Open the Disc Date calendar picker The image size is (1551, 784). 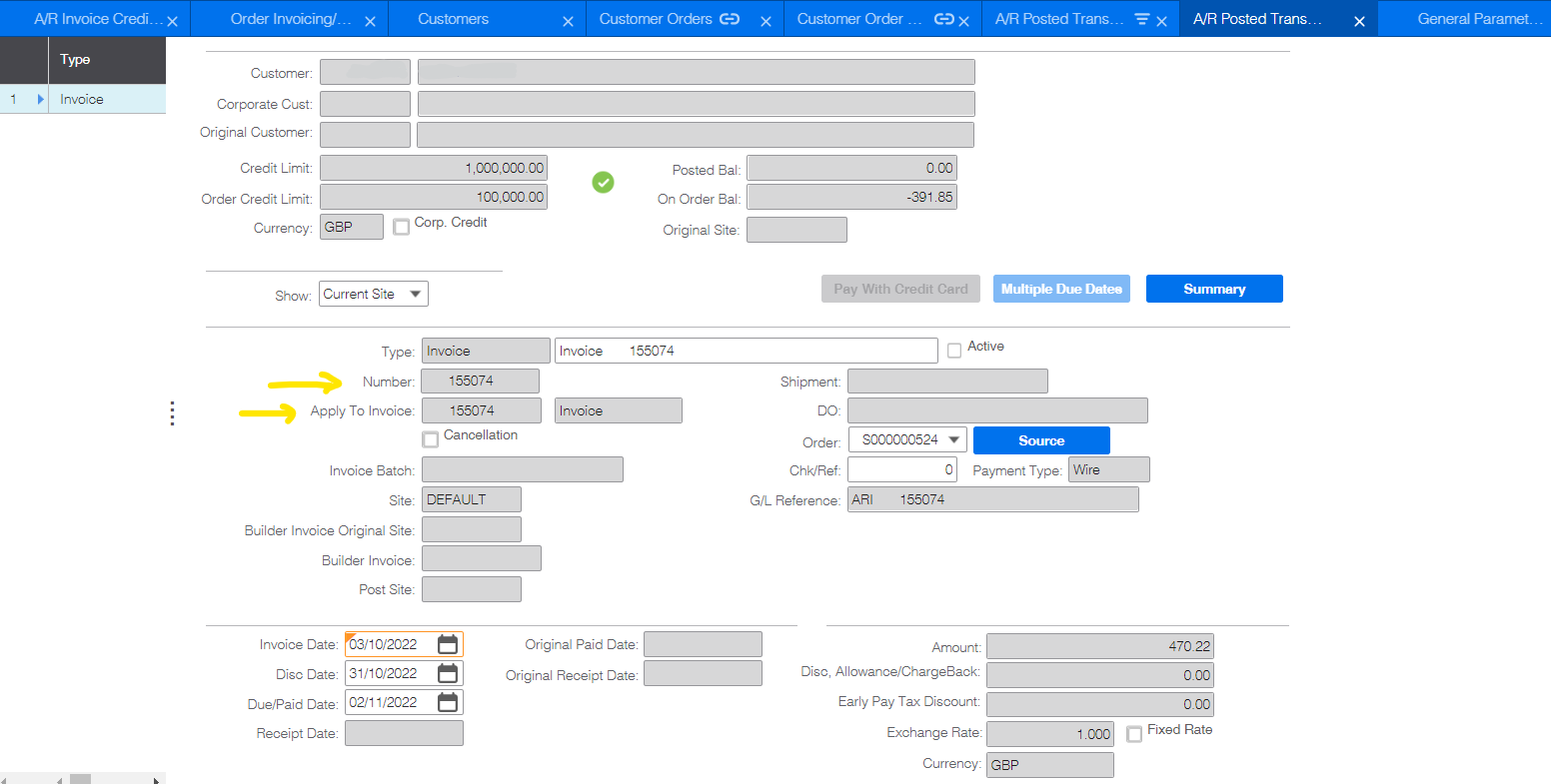click(448, 673)
